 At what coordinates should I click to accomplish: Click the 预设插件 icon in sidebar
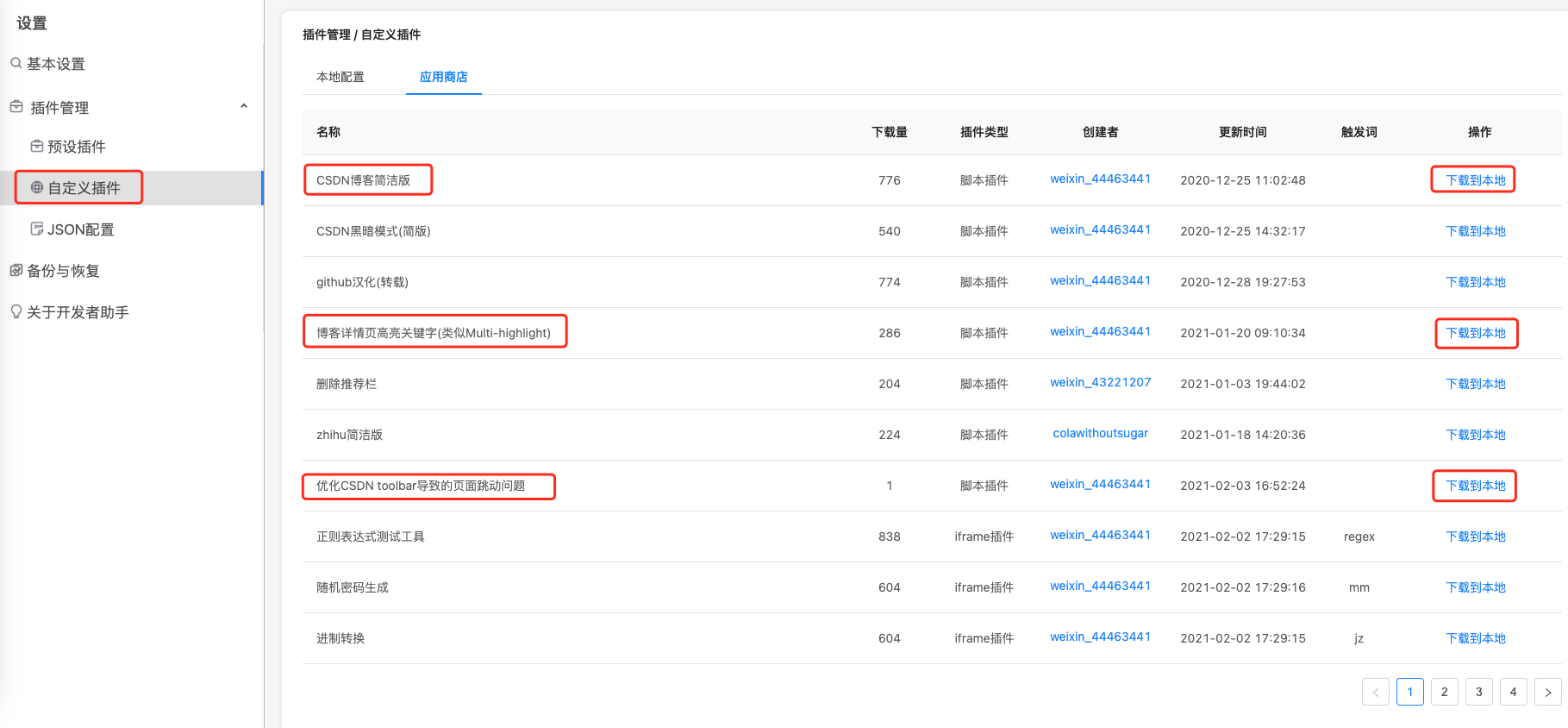click(37, 146)
